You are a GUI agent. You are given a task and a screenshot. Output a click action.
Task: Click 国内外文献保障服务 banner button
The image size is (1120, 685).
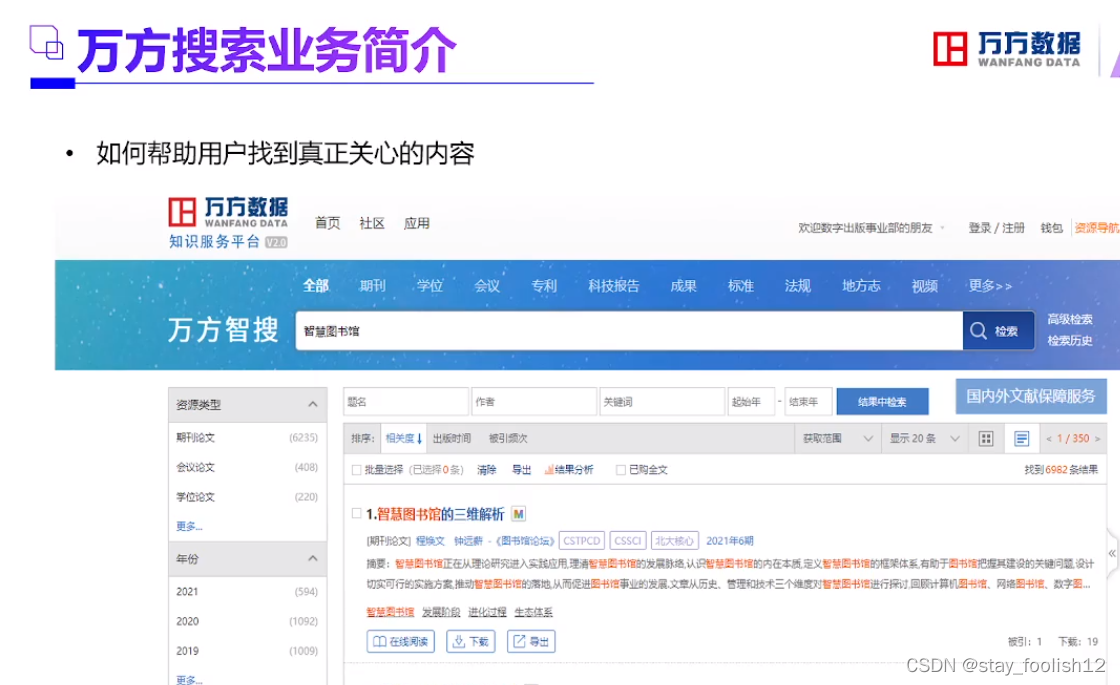click(x=1031, y=396)
